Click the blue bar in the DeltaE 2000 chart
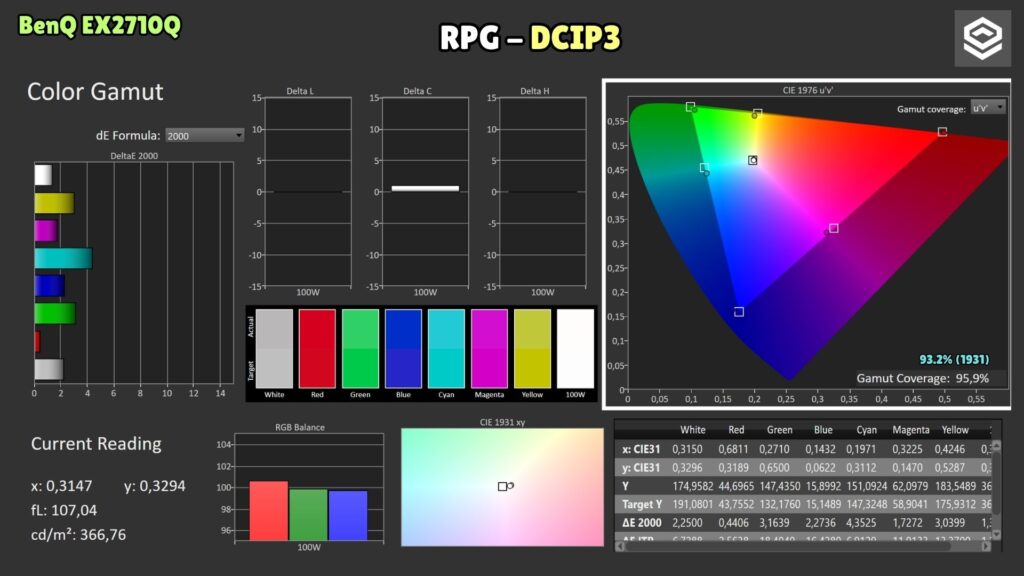Viewport: 1024px width, 576px height. 50,285
